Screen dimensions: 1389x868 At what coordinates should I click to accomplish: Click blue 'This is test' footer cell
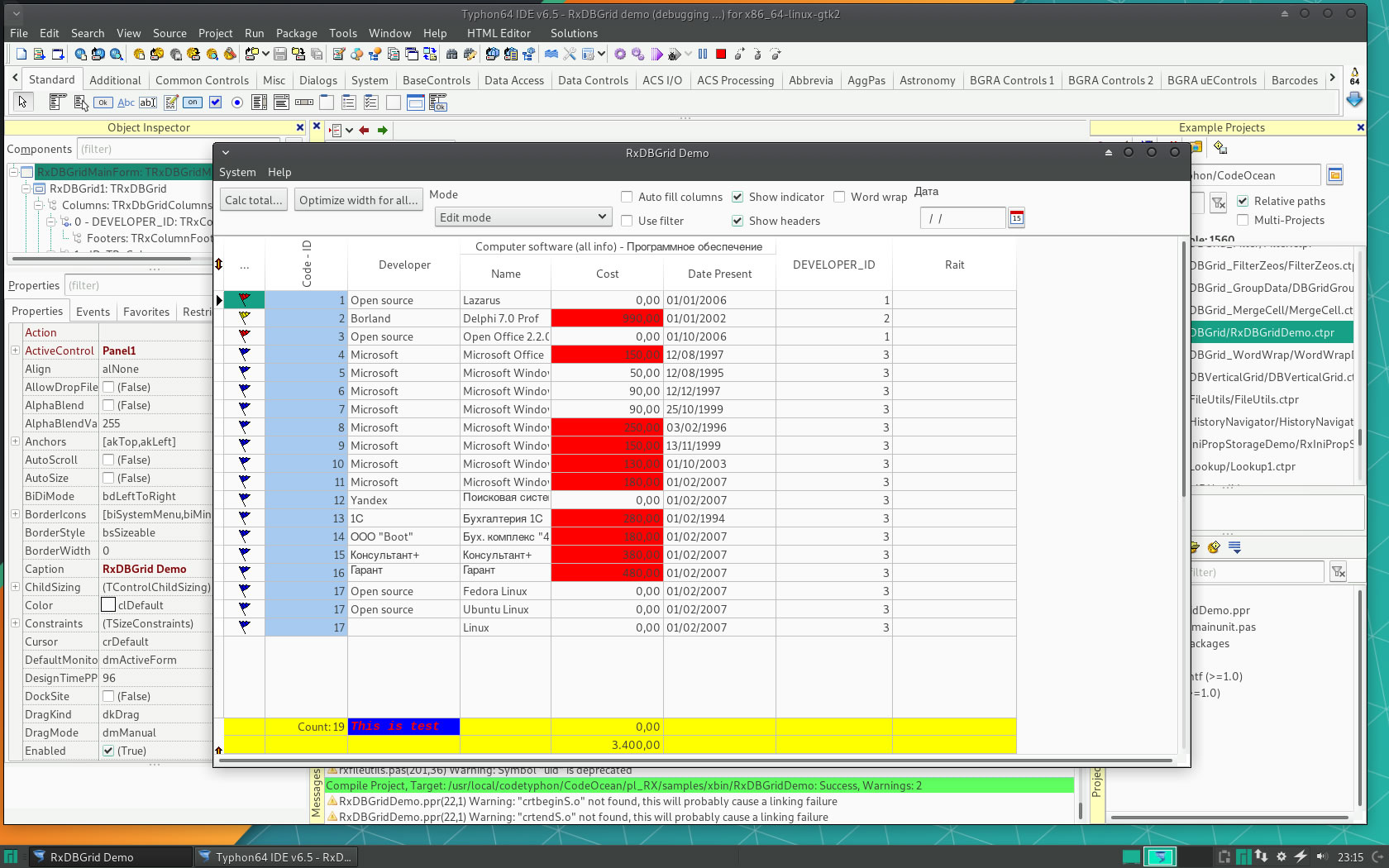tap(403, 727)
